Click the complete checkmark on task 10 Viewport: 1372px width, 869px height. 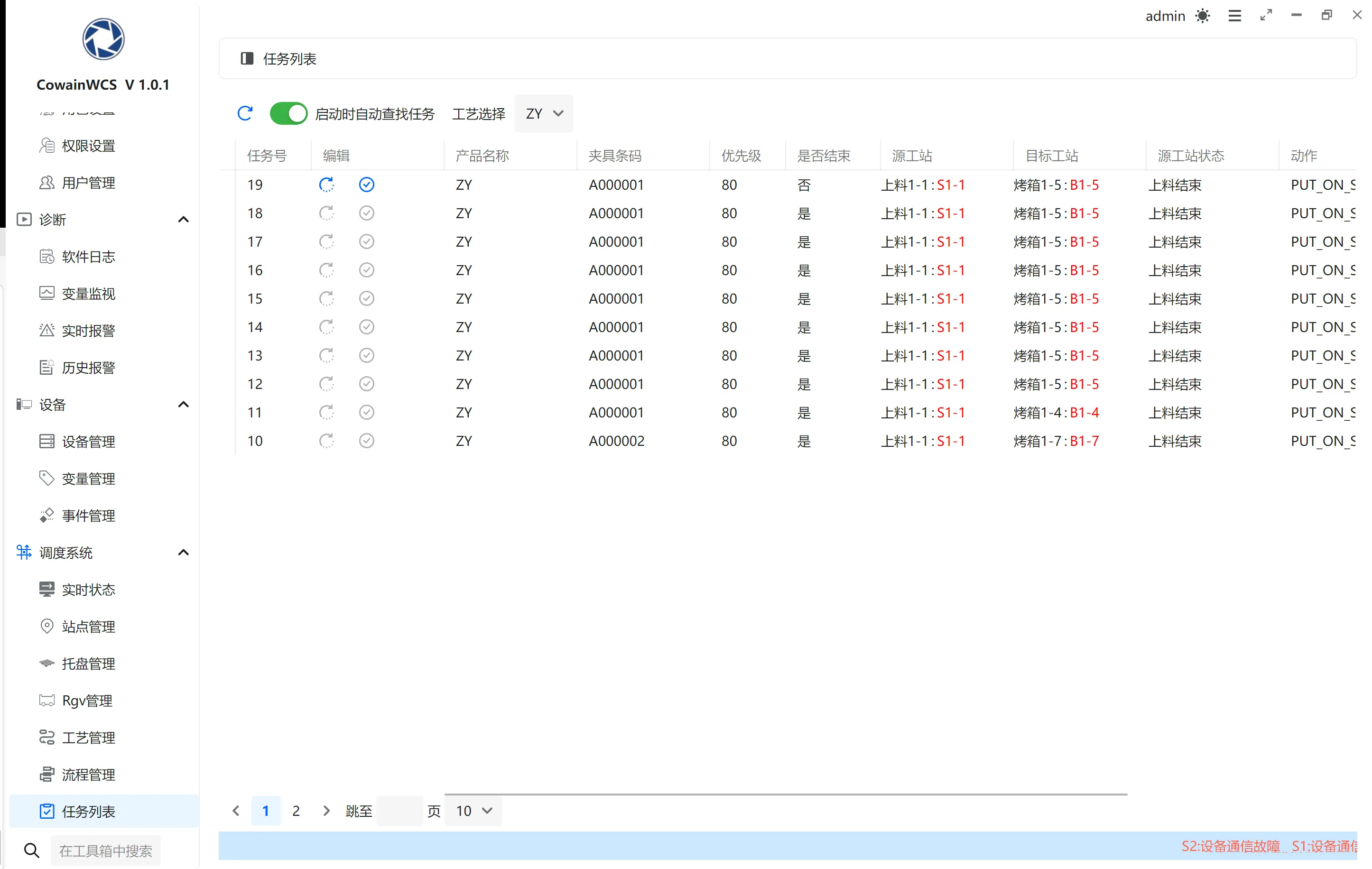(x=366, y=441)
